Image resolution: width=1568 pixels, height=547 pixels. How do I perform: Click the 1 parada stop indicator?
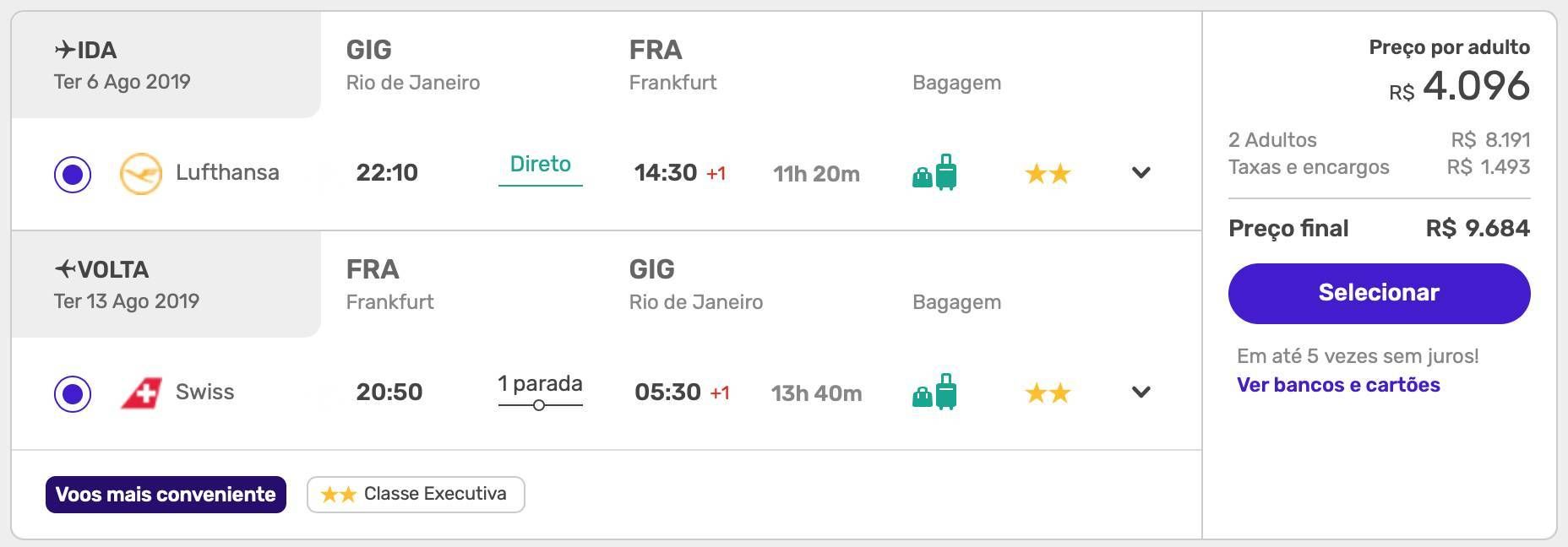(540, 391)
